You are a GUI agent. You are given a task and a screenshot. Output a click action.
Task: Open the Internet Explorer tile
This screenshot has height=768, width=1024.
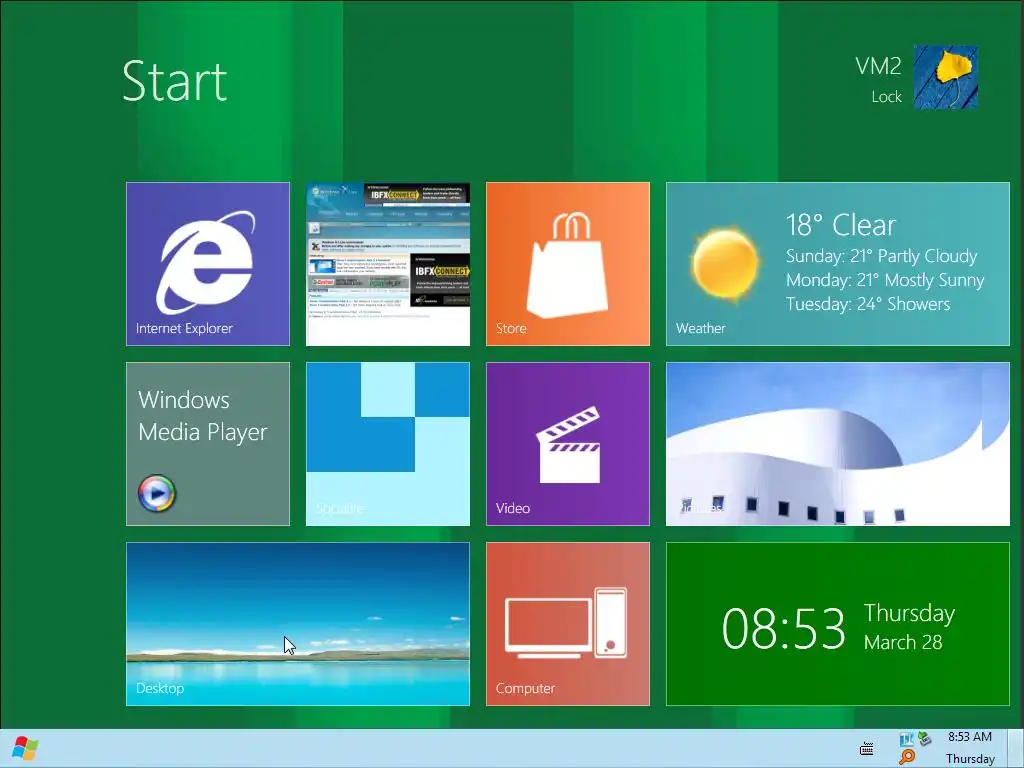[x=208, y=264]
